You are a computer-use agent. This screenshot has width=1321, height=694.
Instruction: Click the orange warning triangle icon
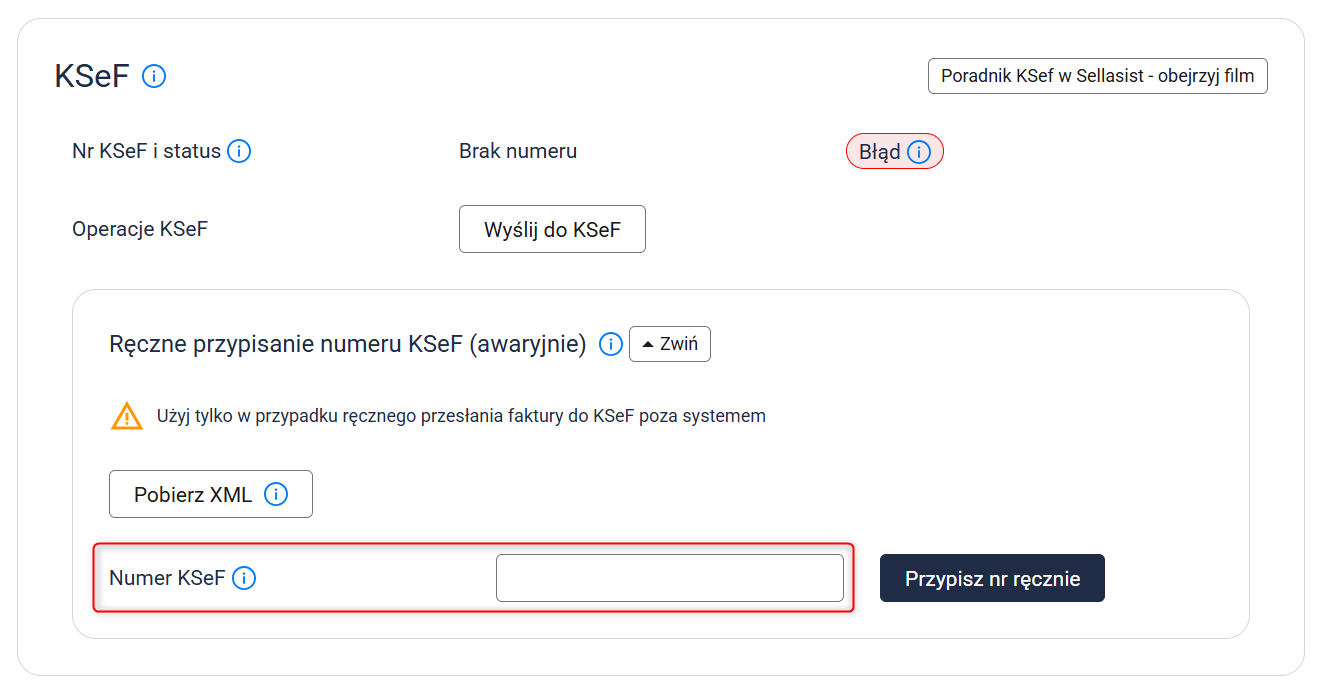click(127, 416)
